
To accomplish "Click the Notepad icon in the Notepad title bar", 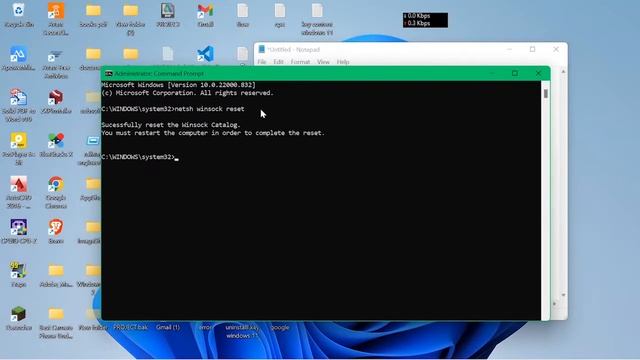I will pyautogui.click(x=262, y=49).
